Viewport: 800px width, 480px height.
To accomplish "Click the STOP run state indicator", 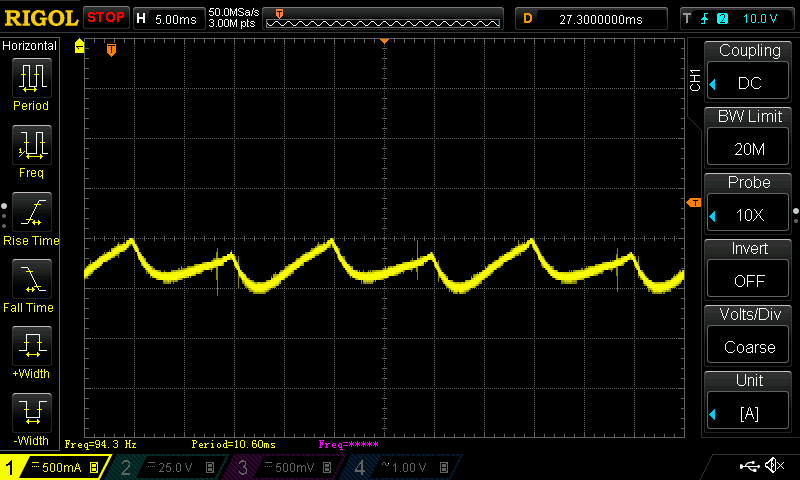I will [x=106, y=17].
